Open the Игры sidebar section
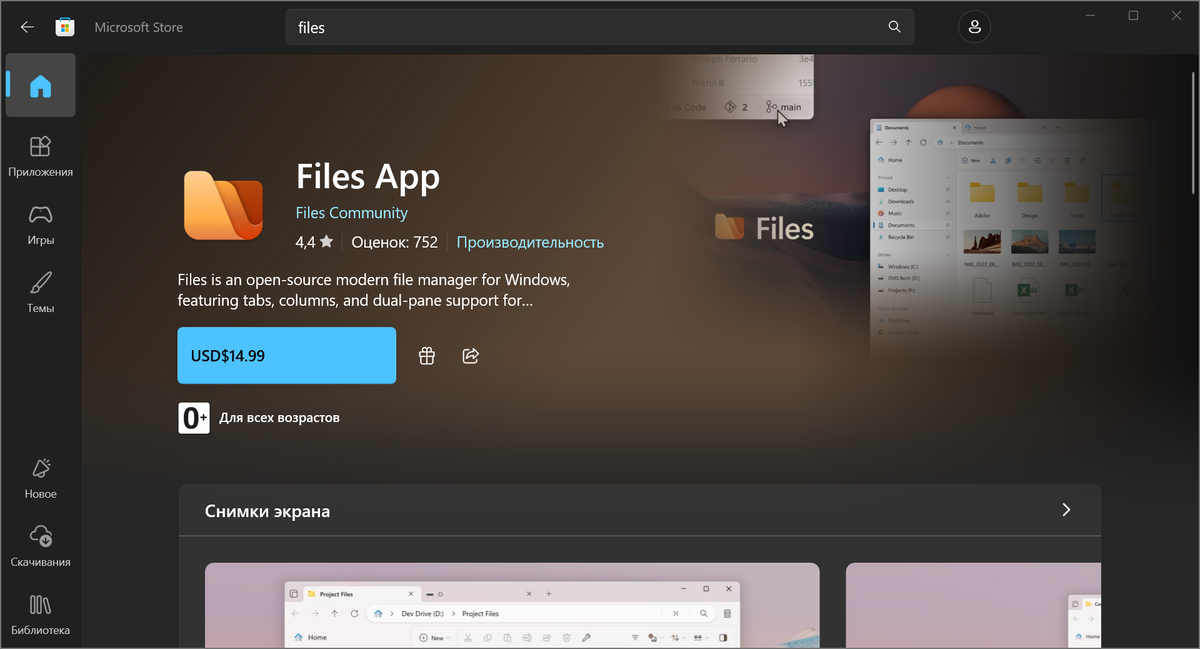This screenshot has height=649, width=1200. coord(41,224)
